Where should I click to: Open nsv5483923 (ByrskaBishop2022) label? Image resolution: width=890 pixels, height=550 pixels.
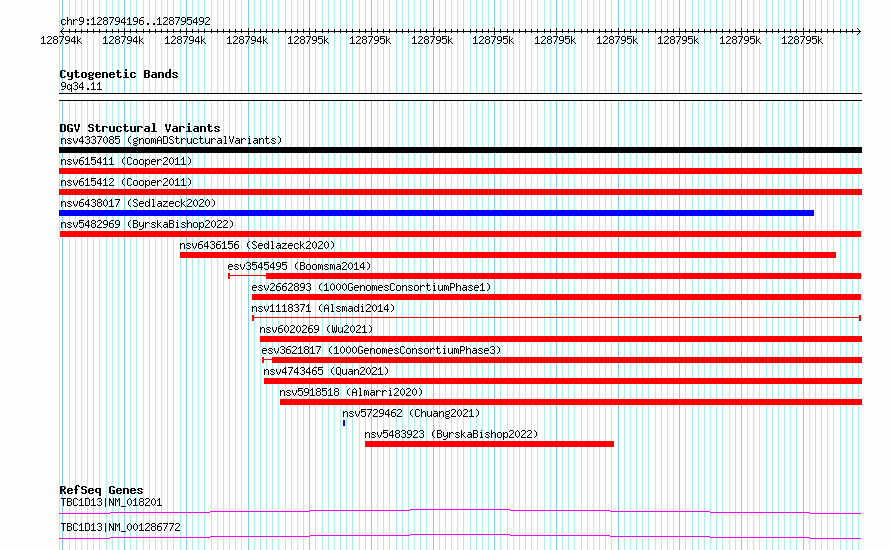451,434
